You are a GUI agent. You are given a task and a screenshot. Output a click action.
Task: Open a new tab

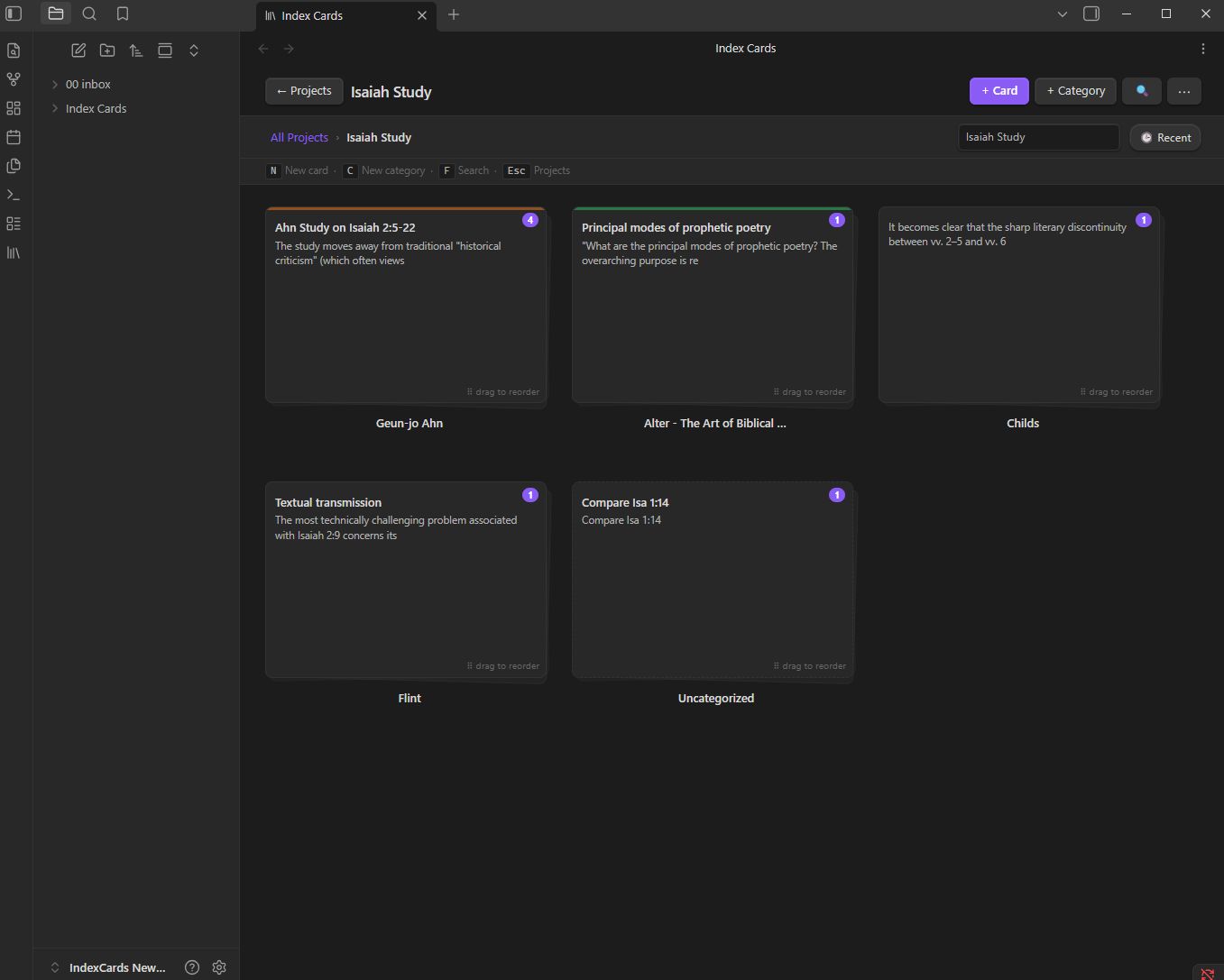[454, 14]
